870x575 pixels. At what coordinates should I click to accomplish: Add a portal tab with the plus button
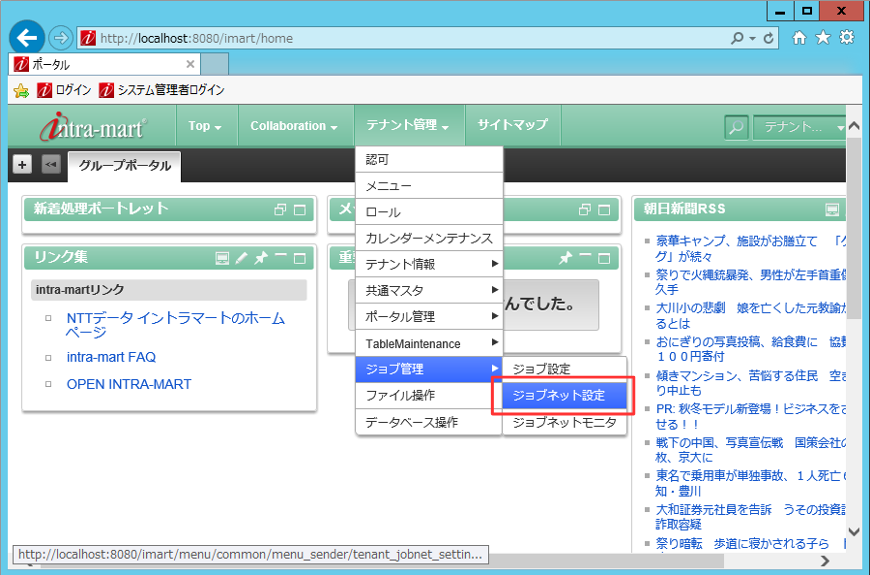click(x=22, y=165)
